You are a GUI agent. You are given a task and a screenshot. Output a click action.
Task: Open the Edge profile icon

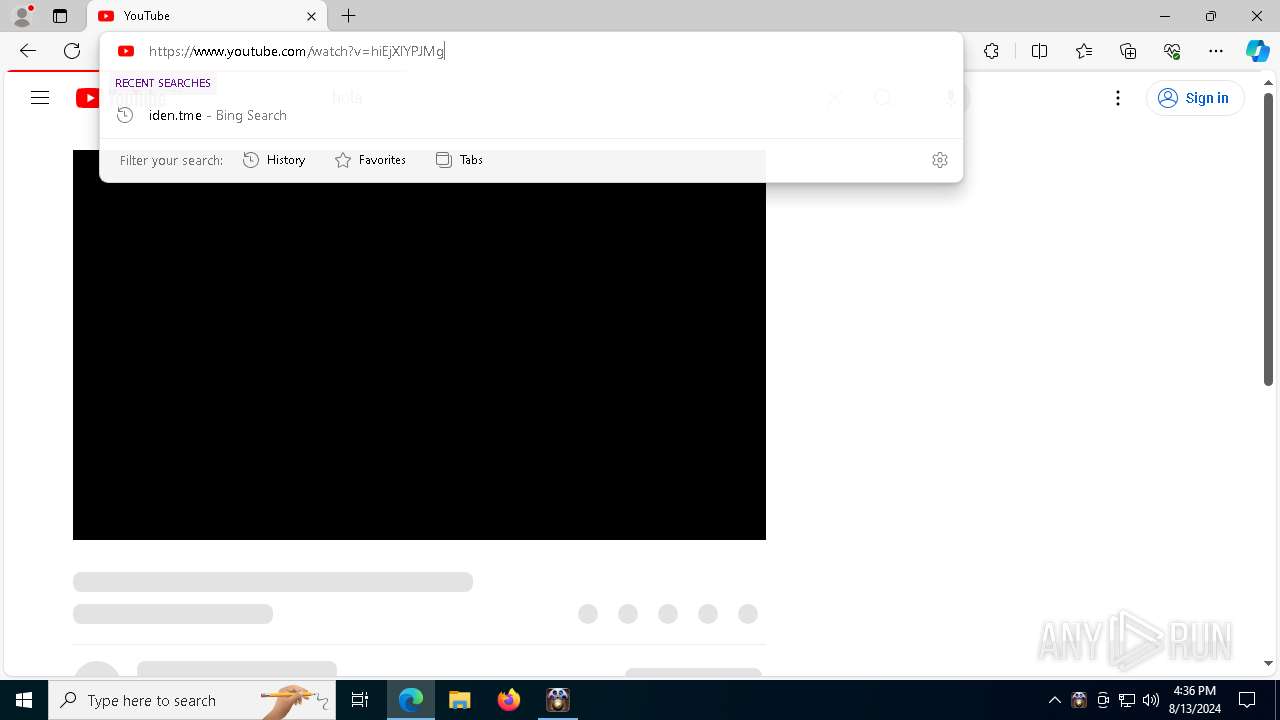tap(21, 16)
